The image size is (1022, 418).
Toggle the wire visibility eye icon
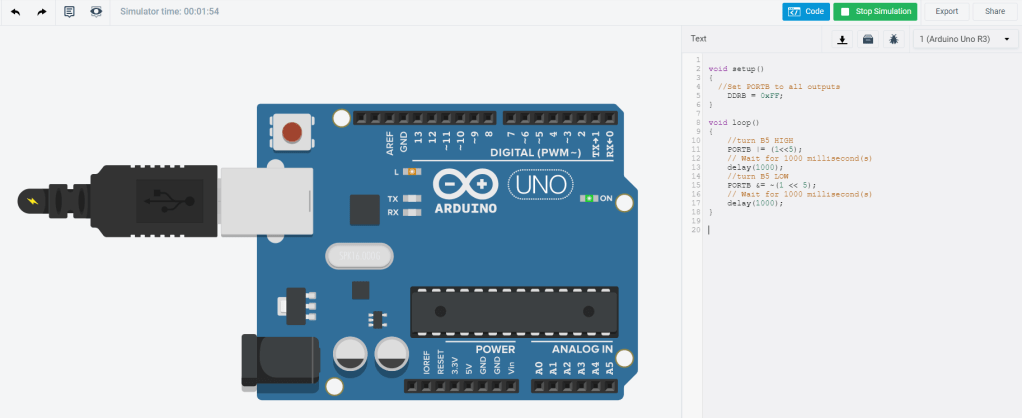tap(96, 12)
